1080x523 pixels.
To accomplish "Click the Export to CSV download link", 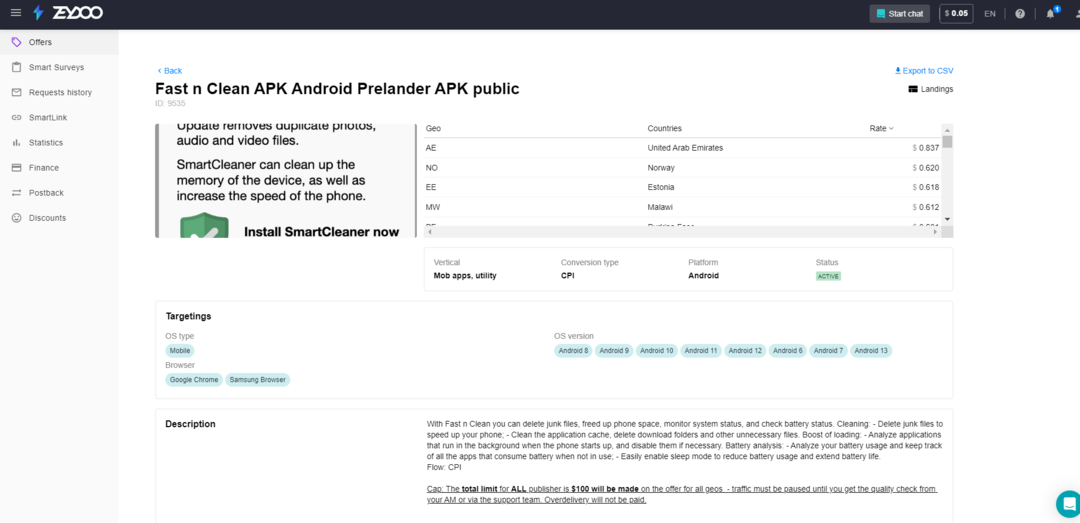I will coord(924,71).
